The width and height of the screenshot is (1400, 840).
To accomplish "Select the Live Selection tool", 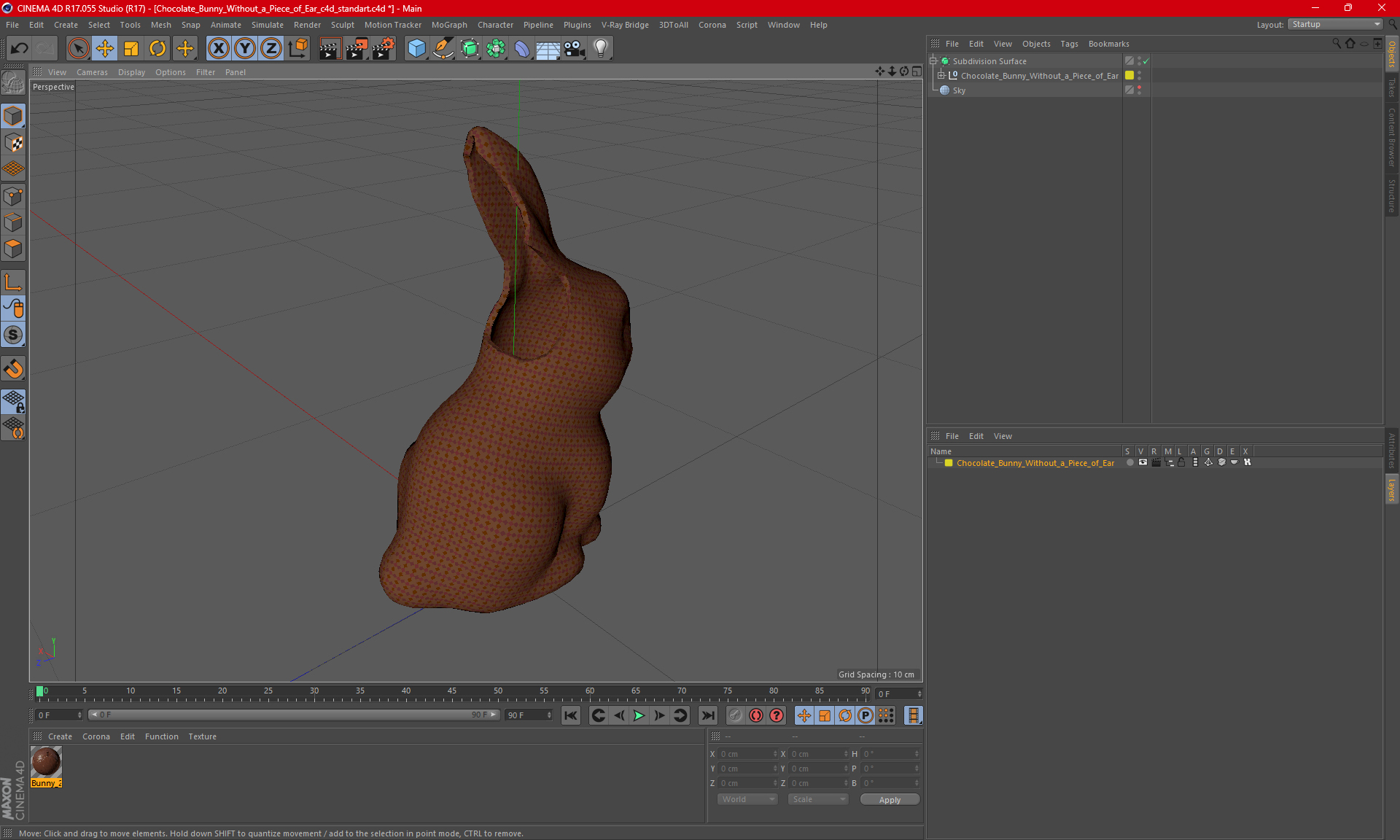I will [x=78, y=49].
